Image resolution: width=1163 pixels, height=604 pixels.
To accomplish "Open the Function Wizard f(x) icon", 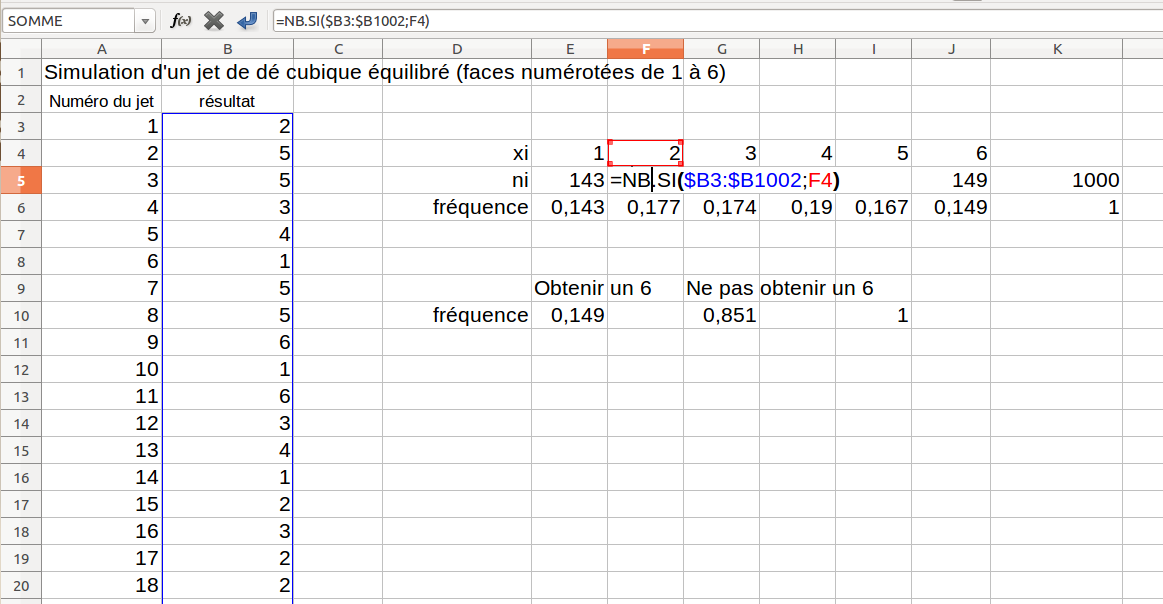I will click(x=181, y=21).
